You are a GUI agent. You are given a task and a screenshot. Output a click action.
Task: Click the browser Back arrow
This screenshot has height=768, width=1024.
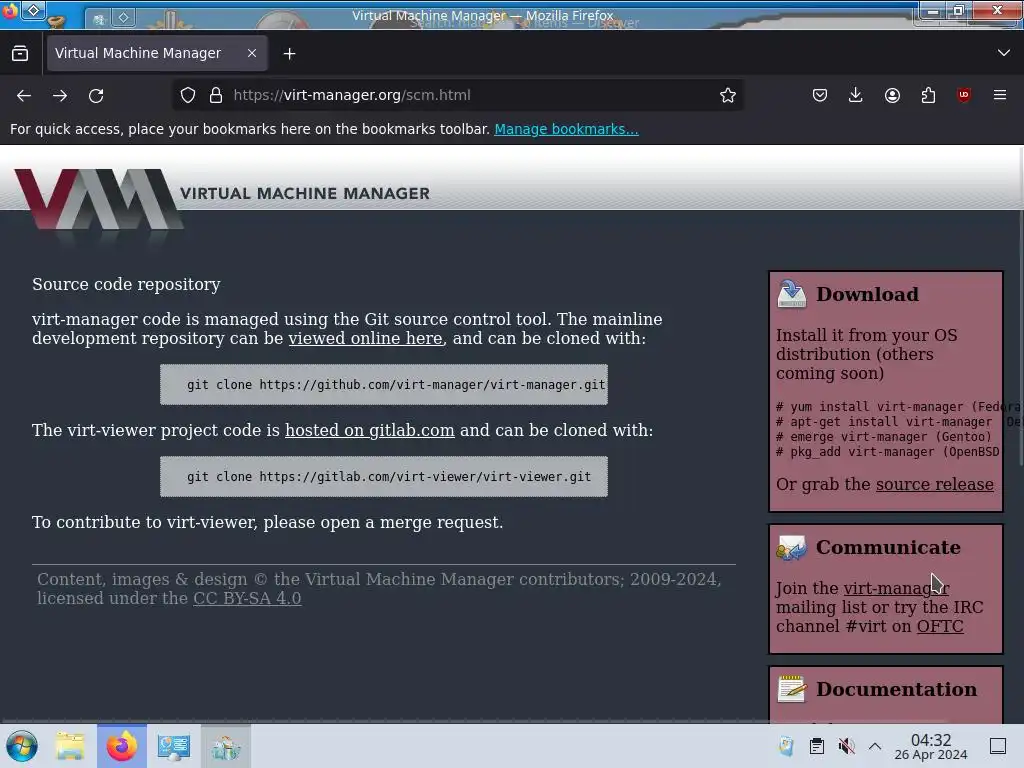click(24, 95)
